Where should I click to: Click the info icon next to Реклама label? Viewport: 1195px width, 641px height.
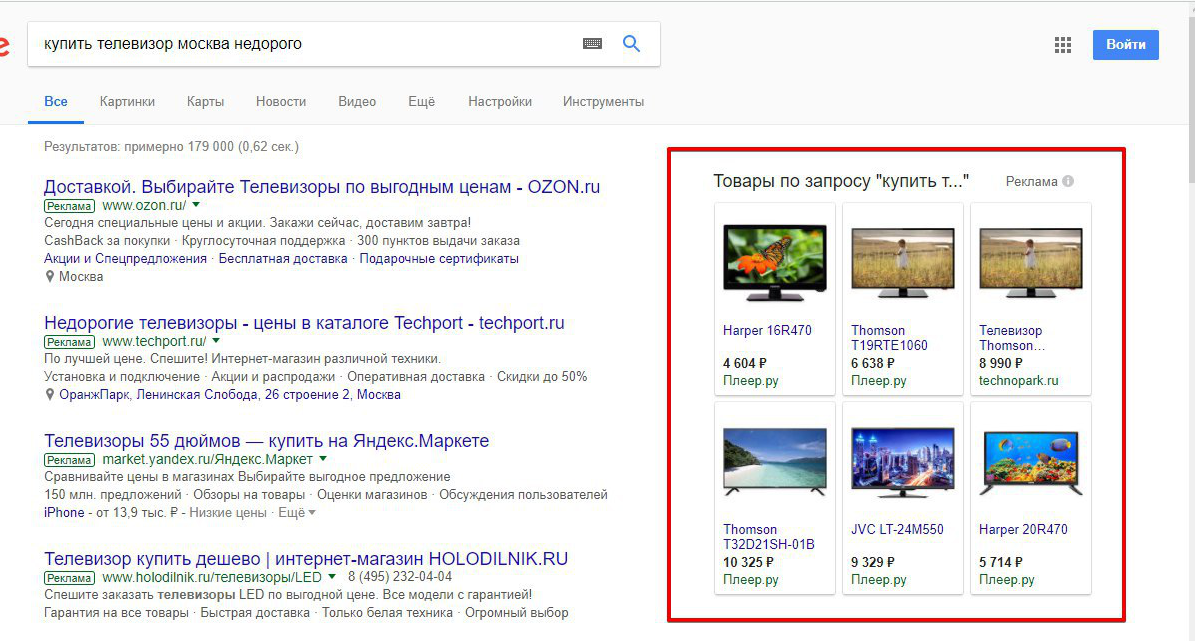point(1068,181)
